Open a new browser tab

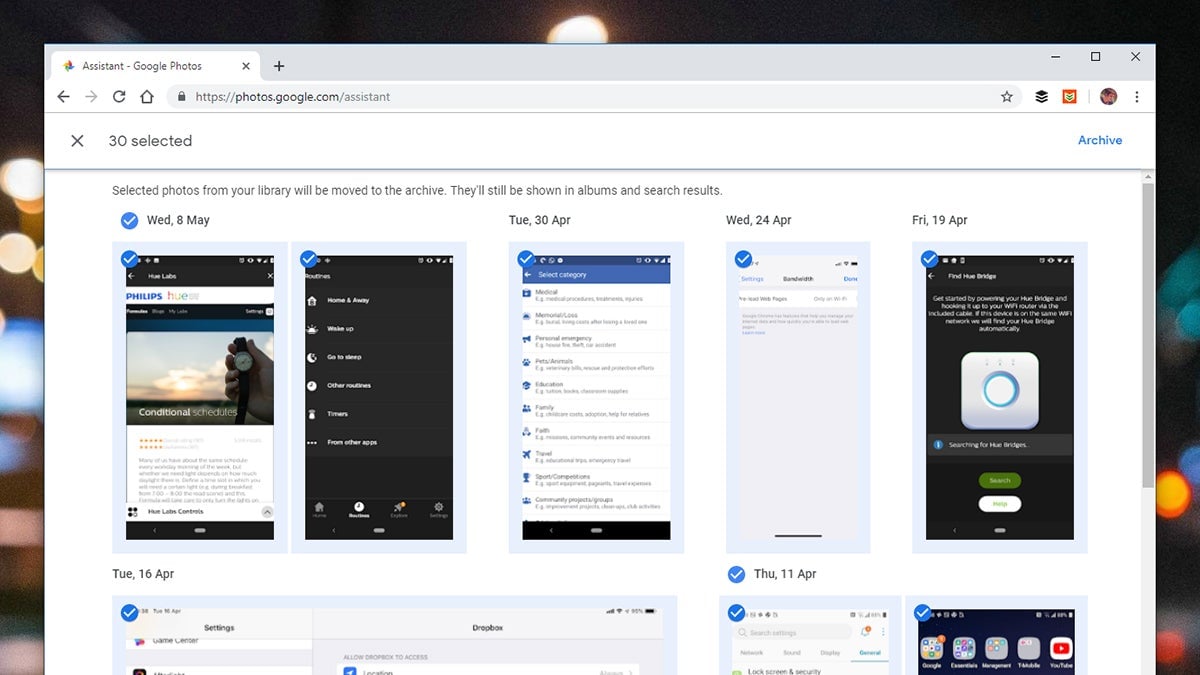tap(279, 65)
